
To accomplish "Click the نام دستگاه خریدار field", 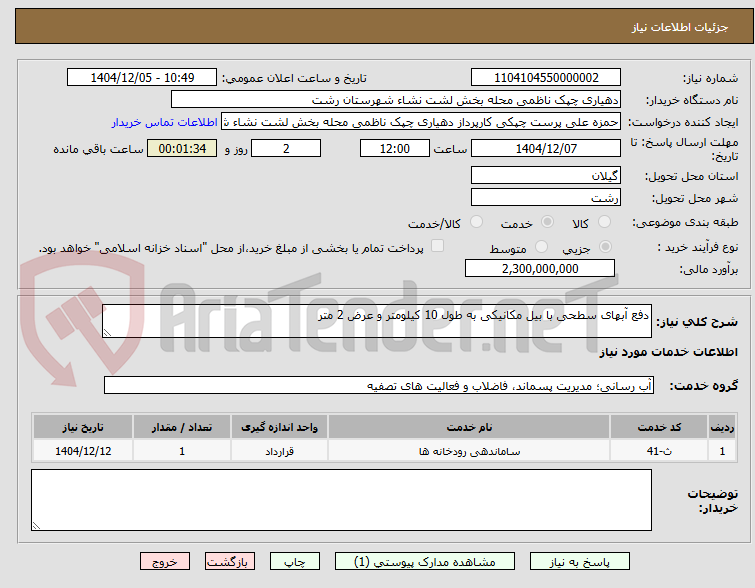I will (396, 100).
